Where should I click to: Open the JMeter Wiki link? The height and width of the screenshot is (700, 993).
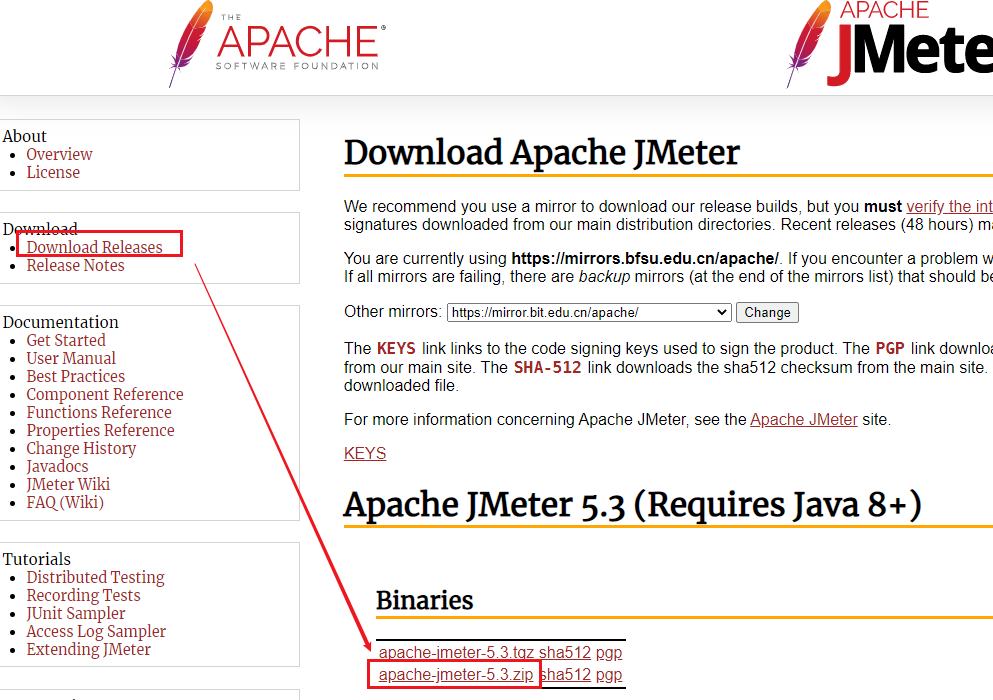pos(68,485)
